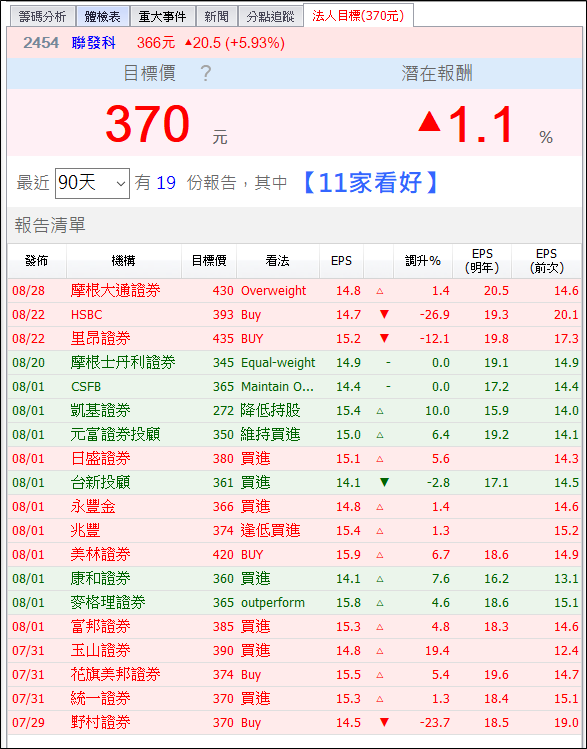Go to the 新聞 tab
587x749 pixels.
point(216,17)
